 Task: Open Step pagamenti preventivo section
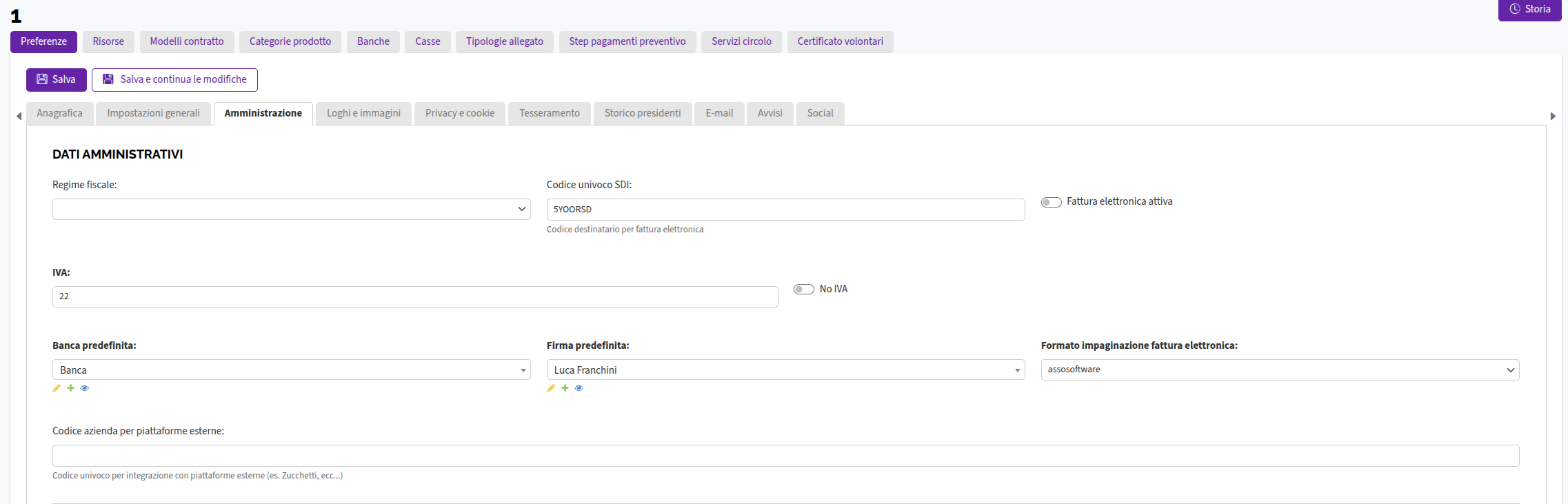[x=627, y=41]
